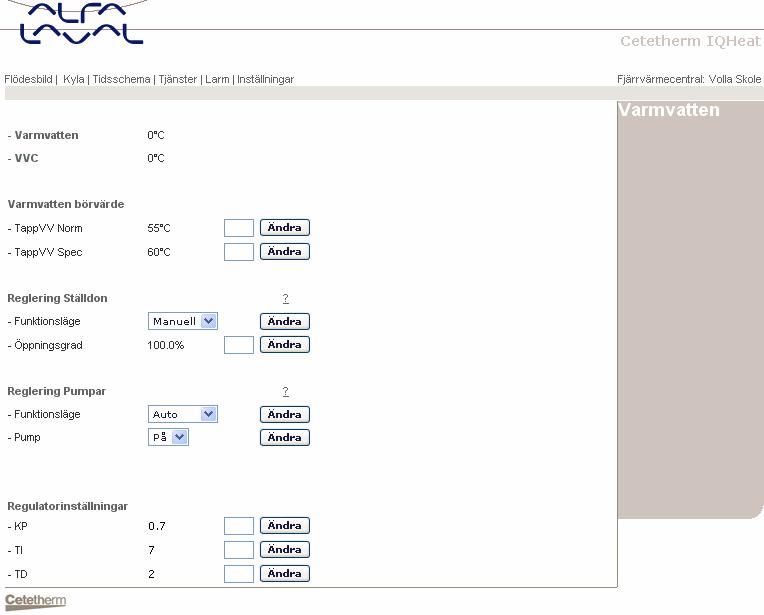Click Ändra button for TappVV Spec
764x615 pixels.
285,251
